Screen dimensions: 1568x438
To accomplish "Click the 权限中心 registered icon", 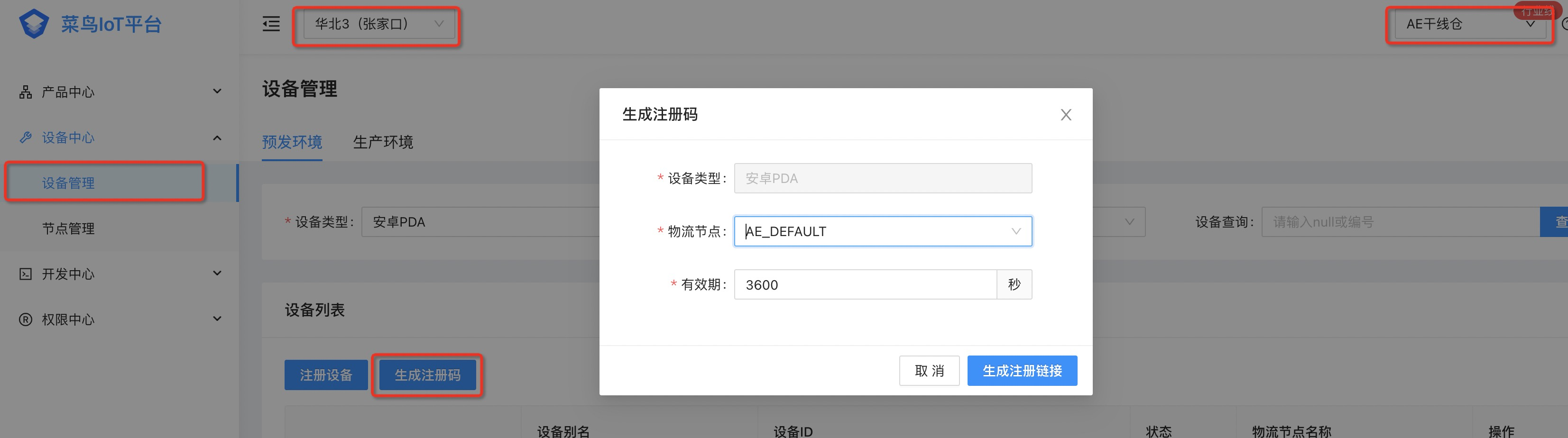I will click(x=26, y=319).
